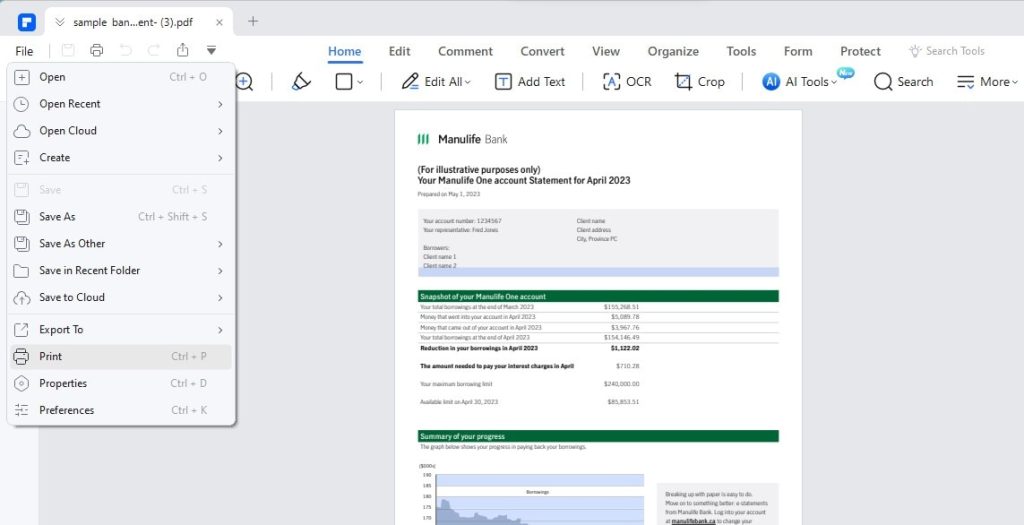Image resolution: width=1024 pixels, height=525 pixels.
Task: Run the OCR tool
Action: (627, 82)
